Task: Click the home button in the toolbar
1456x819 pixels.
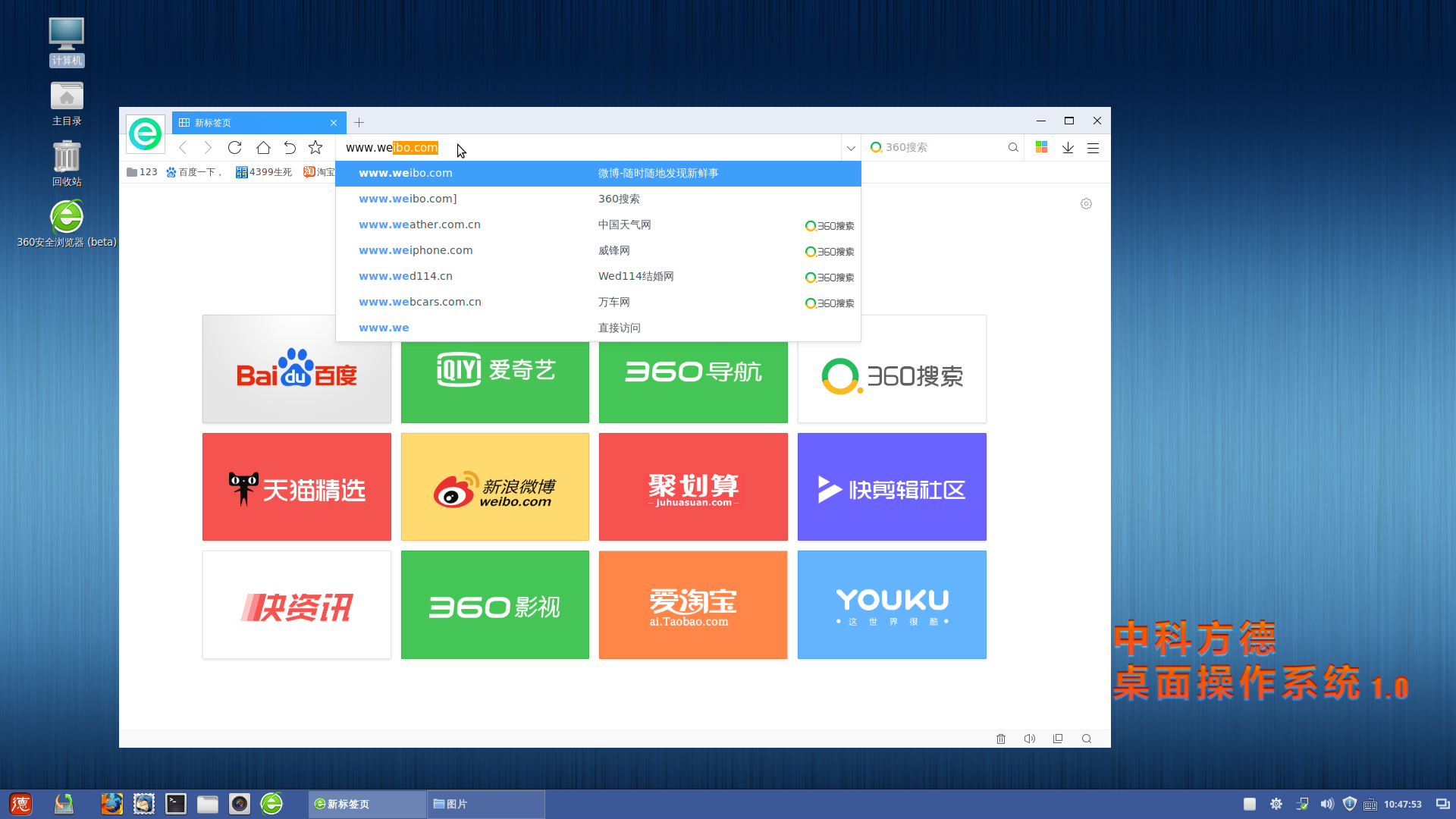Action: (x=263, y=147)
